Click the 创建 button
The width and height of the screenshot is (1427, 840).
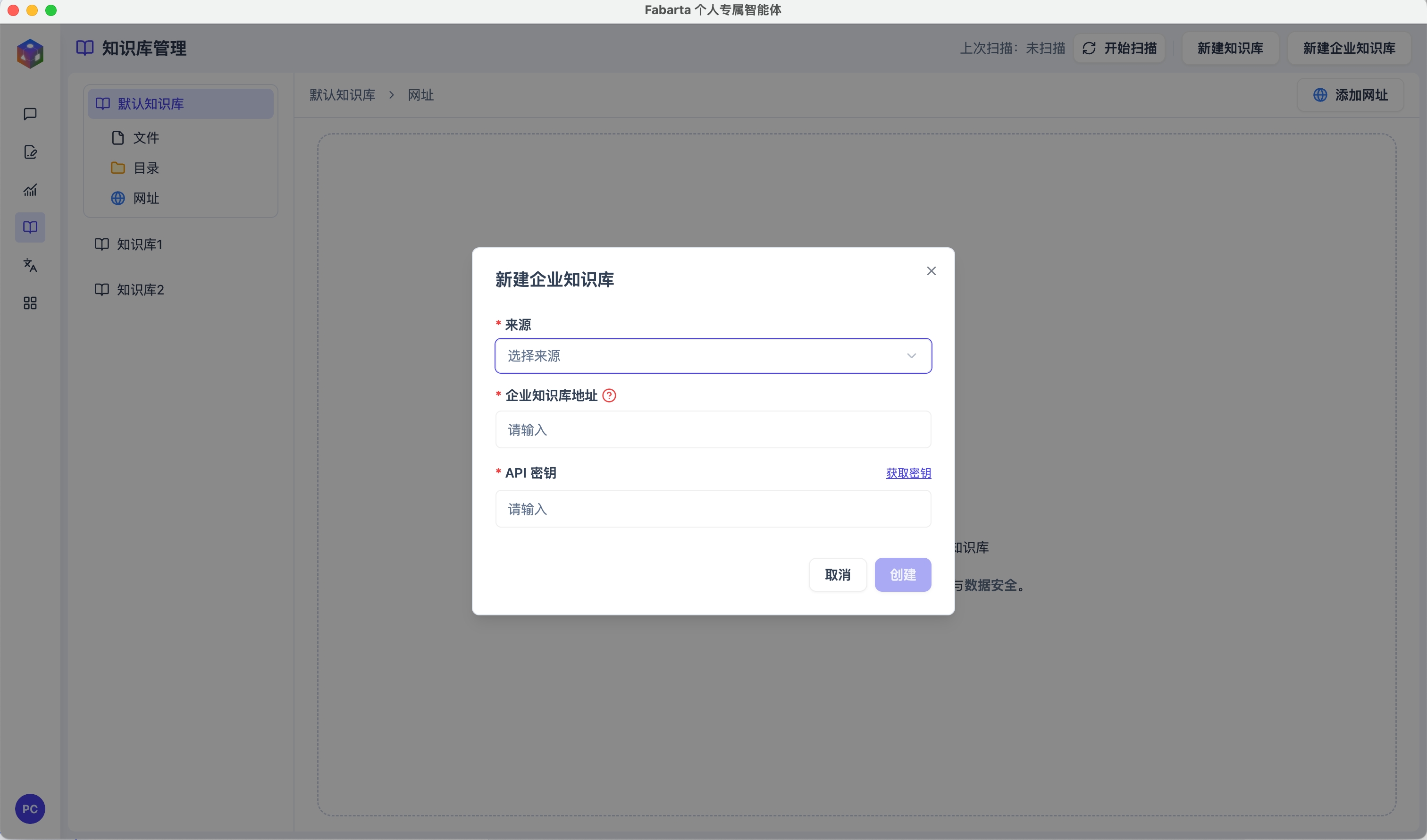click(902, 574)
